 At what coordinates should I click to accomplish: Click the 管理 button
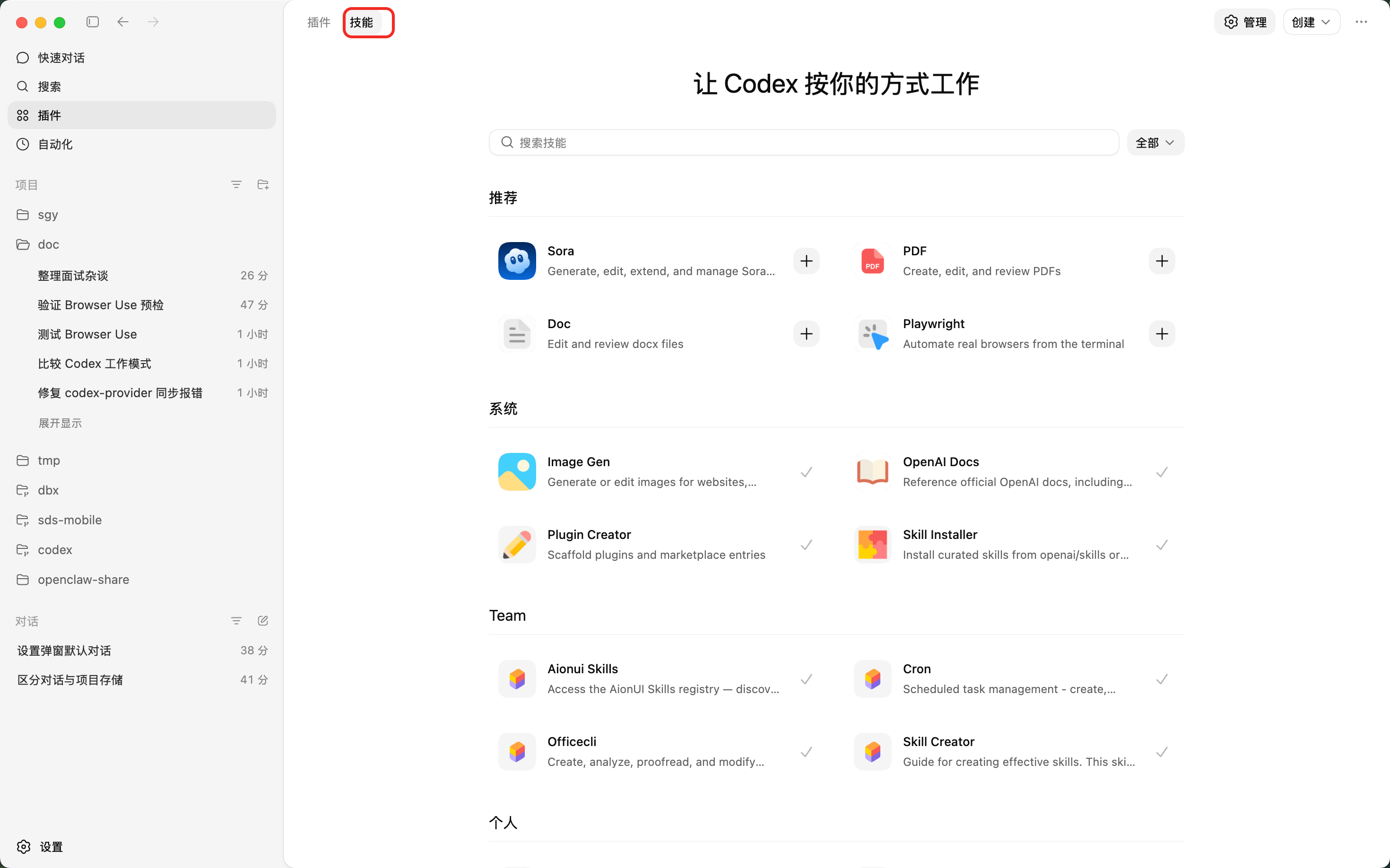[x=1244, y=22]
